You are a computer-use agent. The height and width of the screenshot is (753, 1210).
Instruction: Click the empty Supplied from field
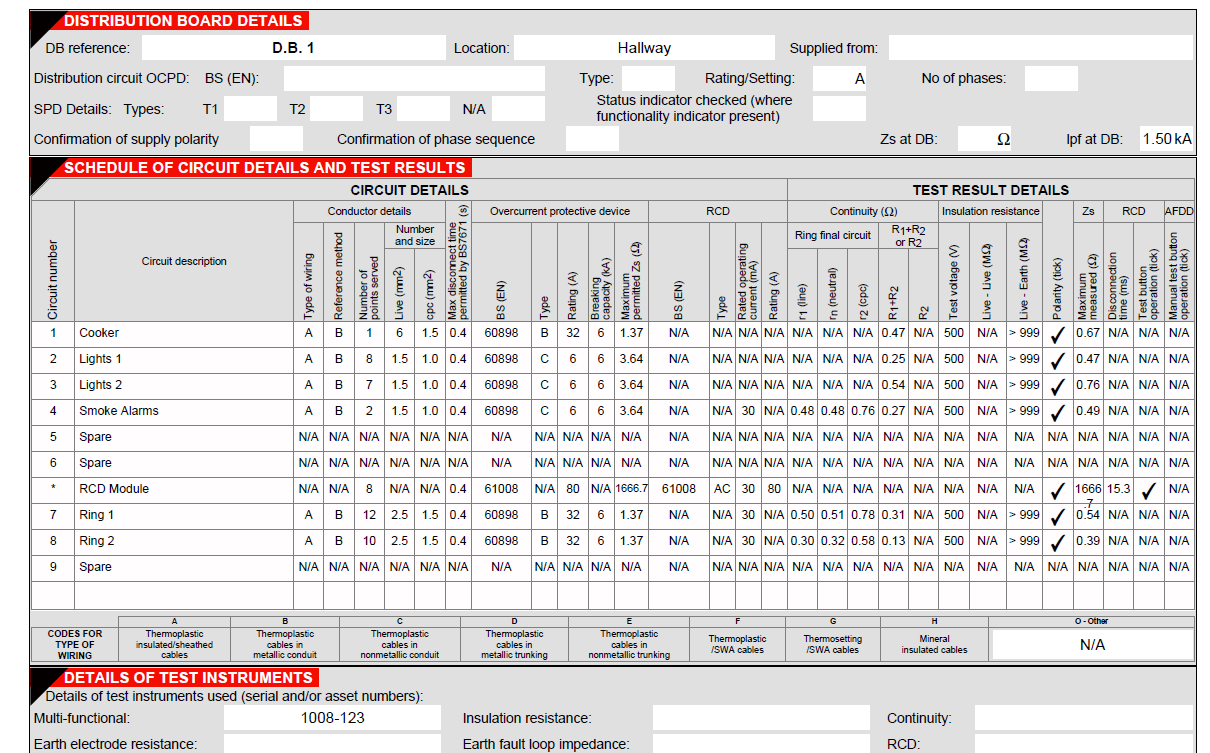point(1040,48)
